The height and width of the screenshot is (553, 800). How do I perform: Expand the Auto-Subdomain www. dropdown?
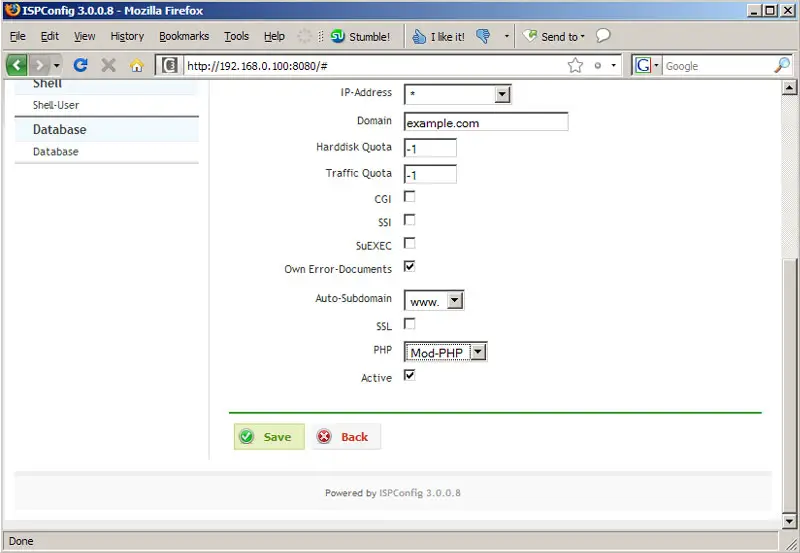pyautogui.click(x=434, y=300)
